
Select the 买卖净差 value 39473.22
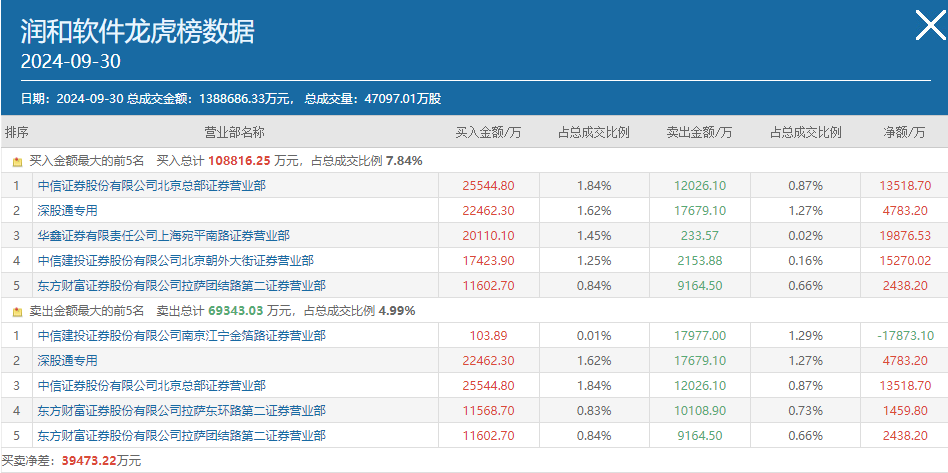(x=89, y=461)
